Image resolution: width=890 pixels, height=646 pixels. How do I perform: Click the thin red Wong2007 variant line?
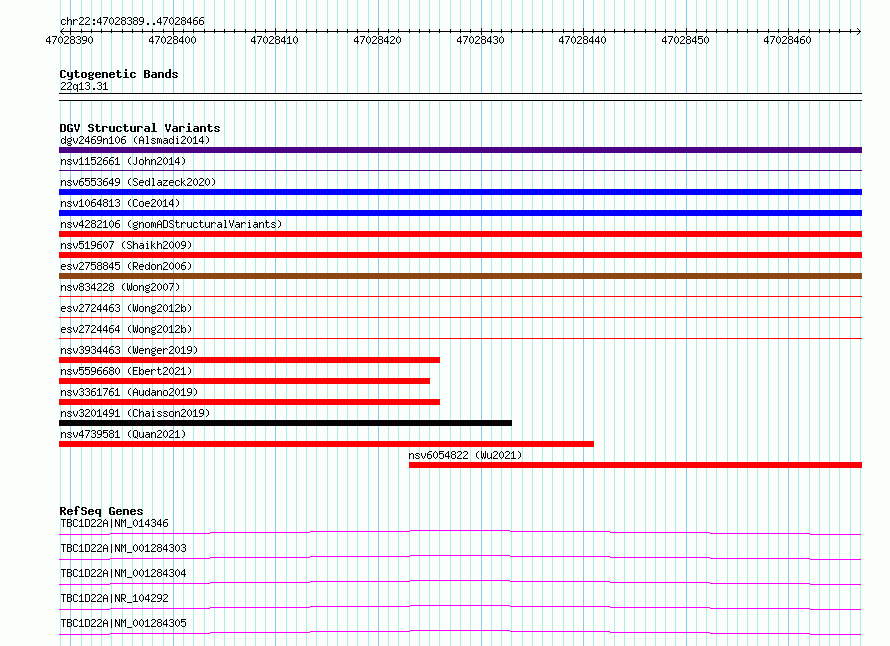click(x=460, y=296)
